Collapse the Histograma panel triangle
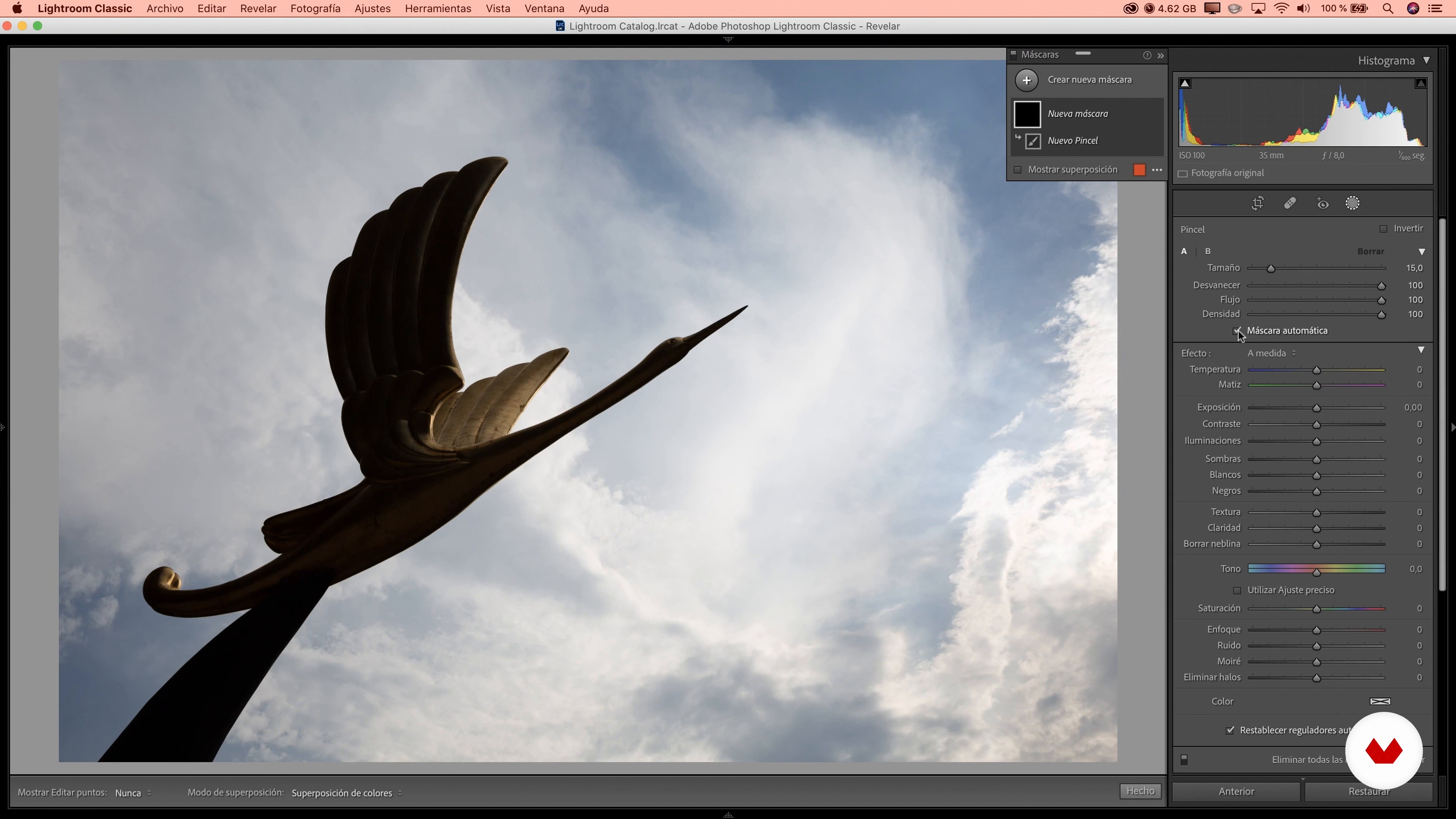The width and height of the screenshot is (1456, 819). 1426,61
